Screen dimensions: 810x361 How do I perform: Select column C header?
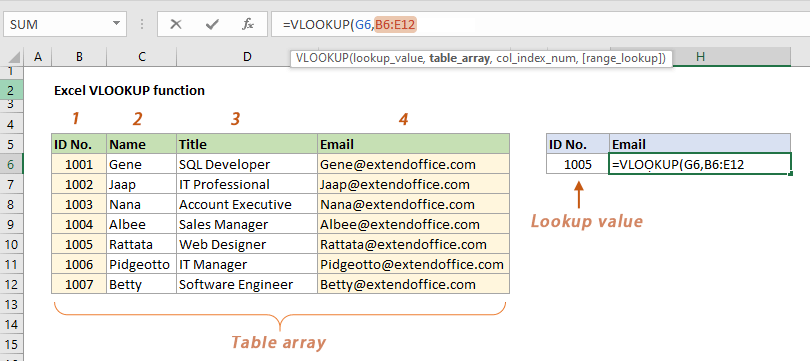pos(142,57)
